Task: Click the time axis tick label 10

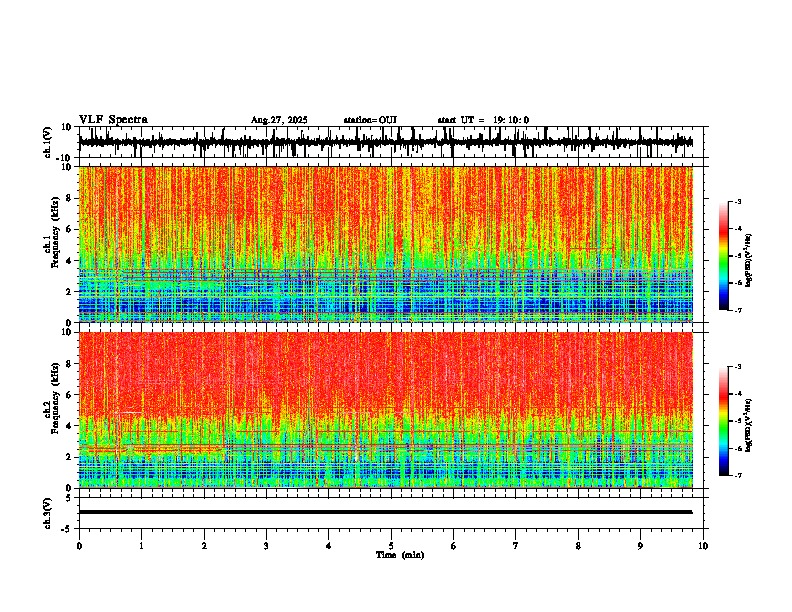Action: point(703,546)
